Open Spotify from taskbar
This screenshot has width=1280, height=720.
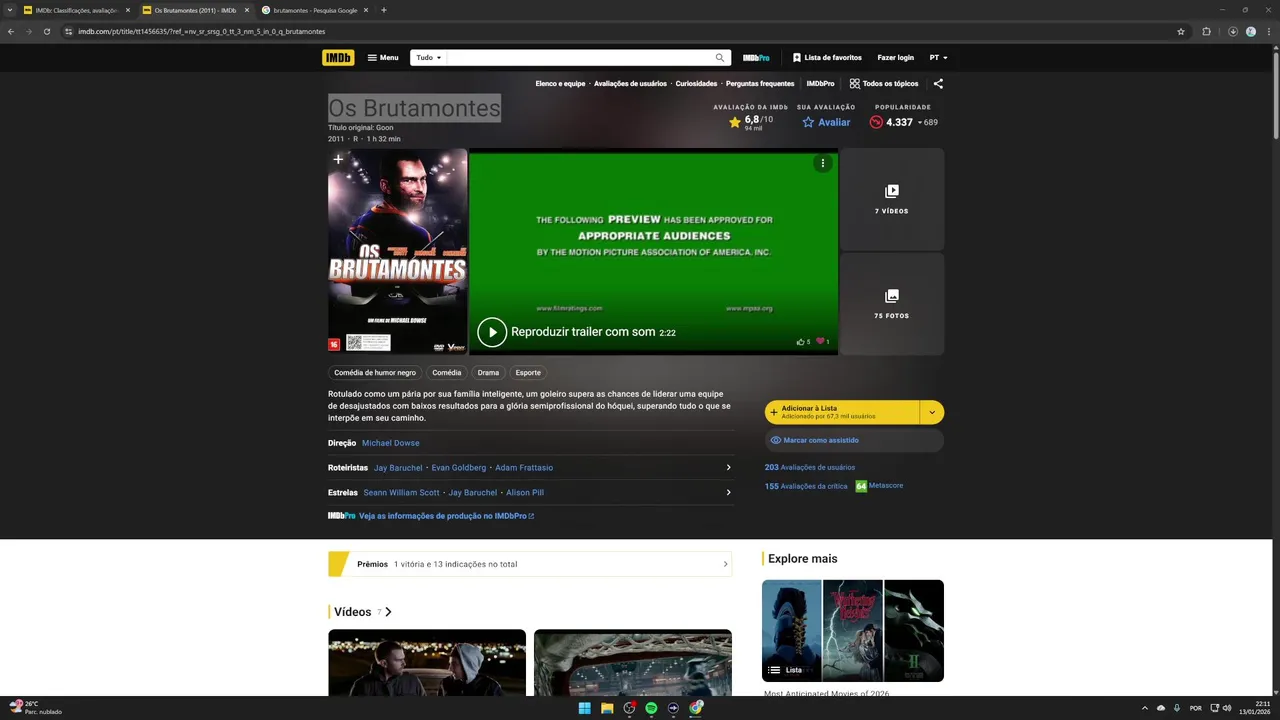point(651,708)
